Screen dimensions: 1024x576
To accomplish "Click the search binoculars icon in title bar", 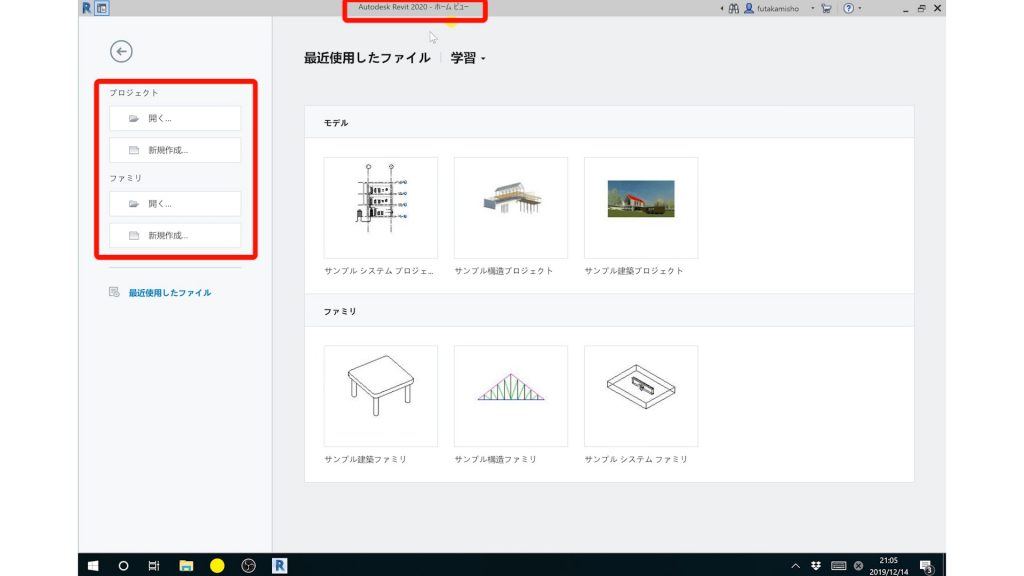I will pos(733,8).
